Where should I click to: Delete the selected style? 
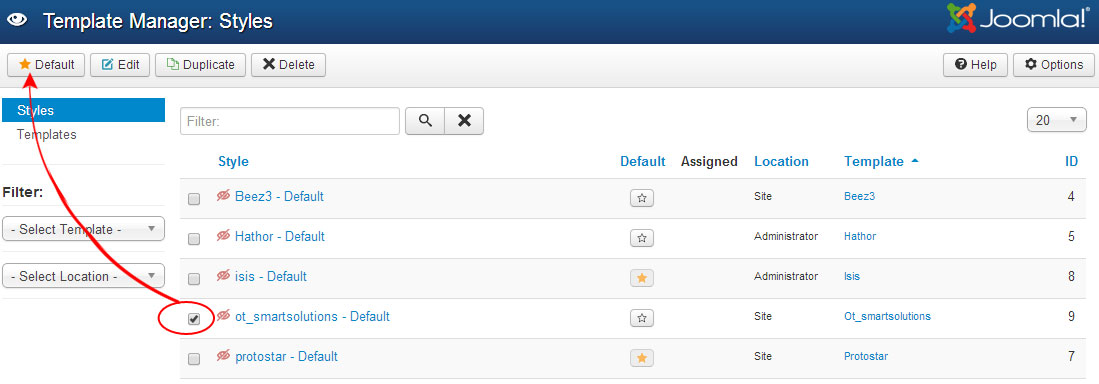coord(288,64)
